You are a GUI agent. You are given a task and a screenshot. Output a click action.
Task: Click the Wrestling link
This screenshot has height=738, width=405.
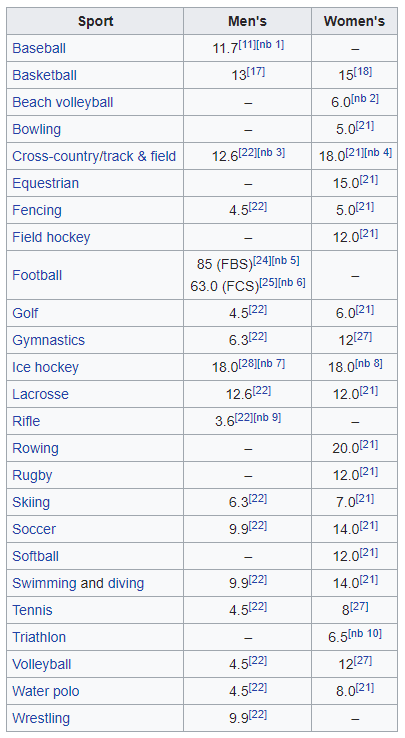tap(41, 719)
